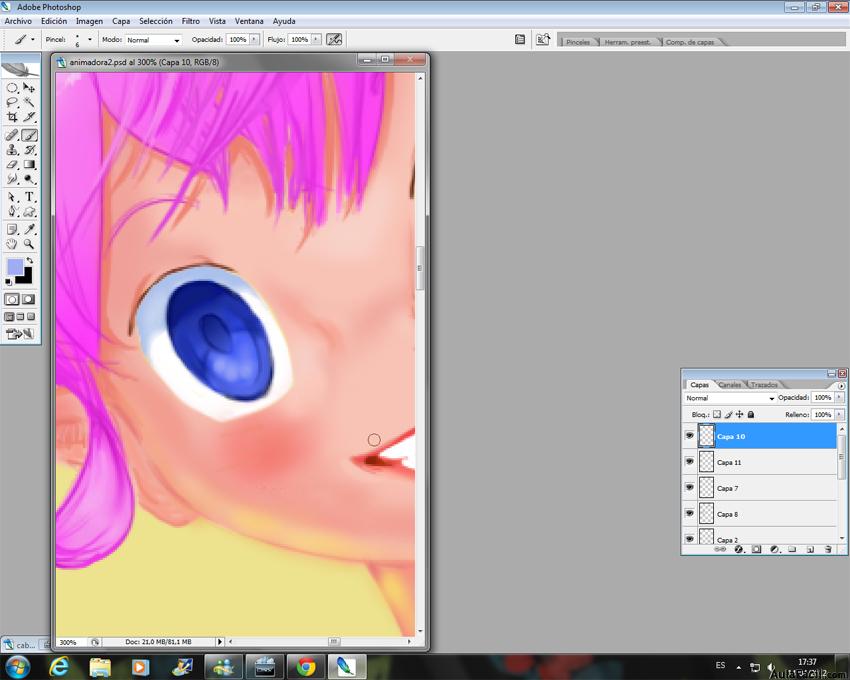
Task: Select the Gradient tool
Action: (29, 164)
